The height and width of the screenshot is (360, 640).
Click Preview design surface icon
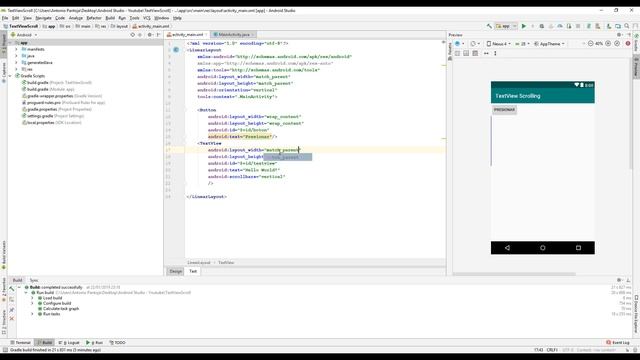point(458,44)
